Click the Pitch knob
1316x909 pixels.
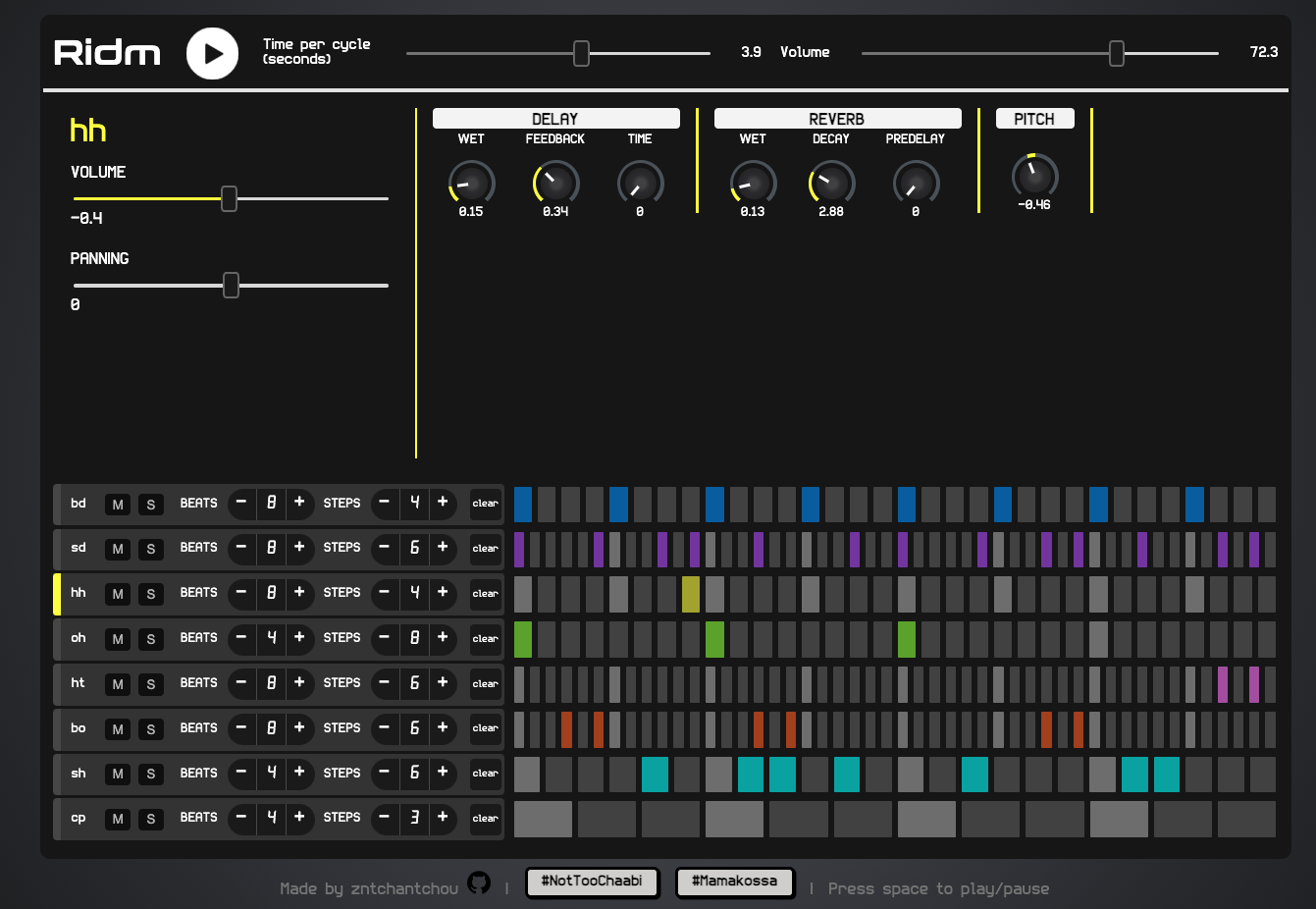(x=1034, y=177)
